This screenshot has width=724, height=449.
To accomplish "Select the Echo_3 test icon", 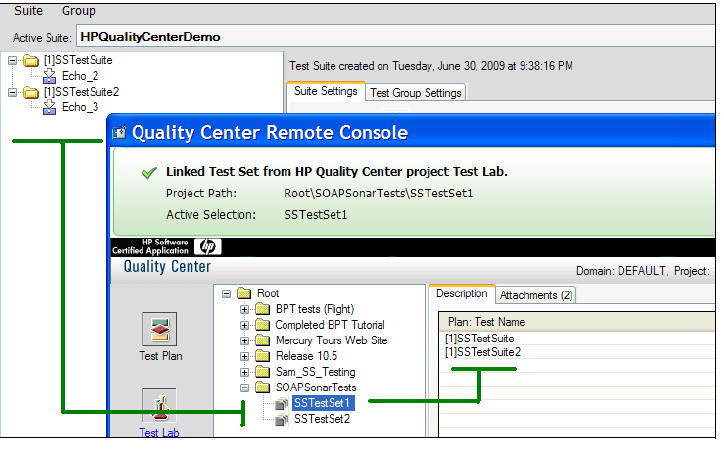I will pyautogui.click(x=49, y=108).
